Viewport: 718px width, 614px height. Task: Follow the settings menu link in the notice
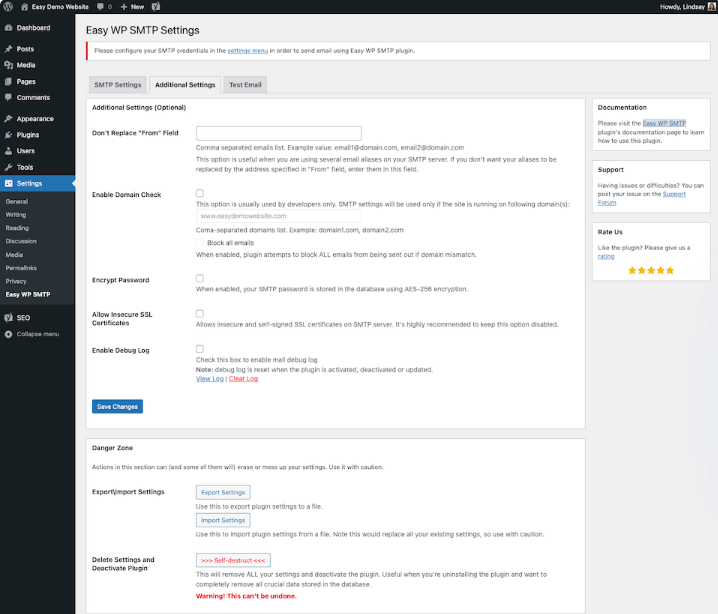[248, 51]
